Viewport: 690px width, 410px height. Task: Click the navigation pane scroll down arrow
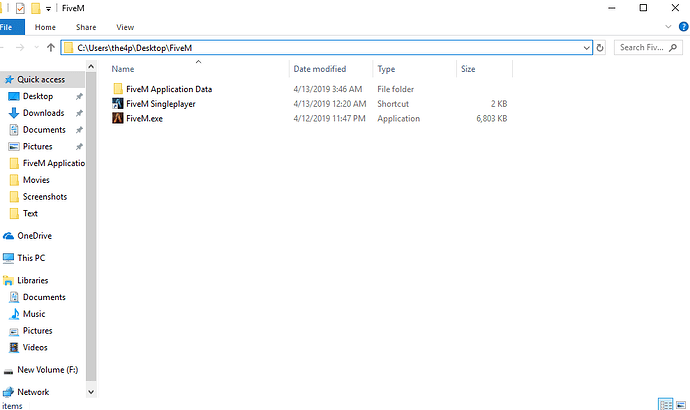(91, 392)
